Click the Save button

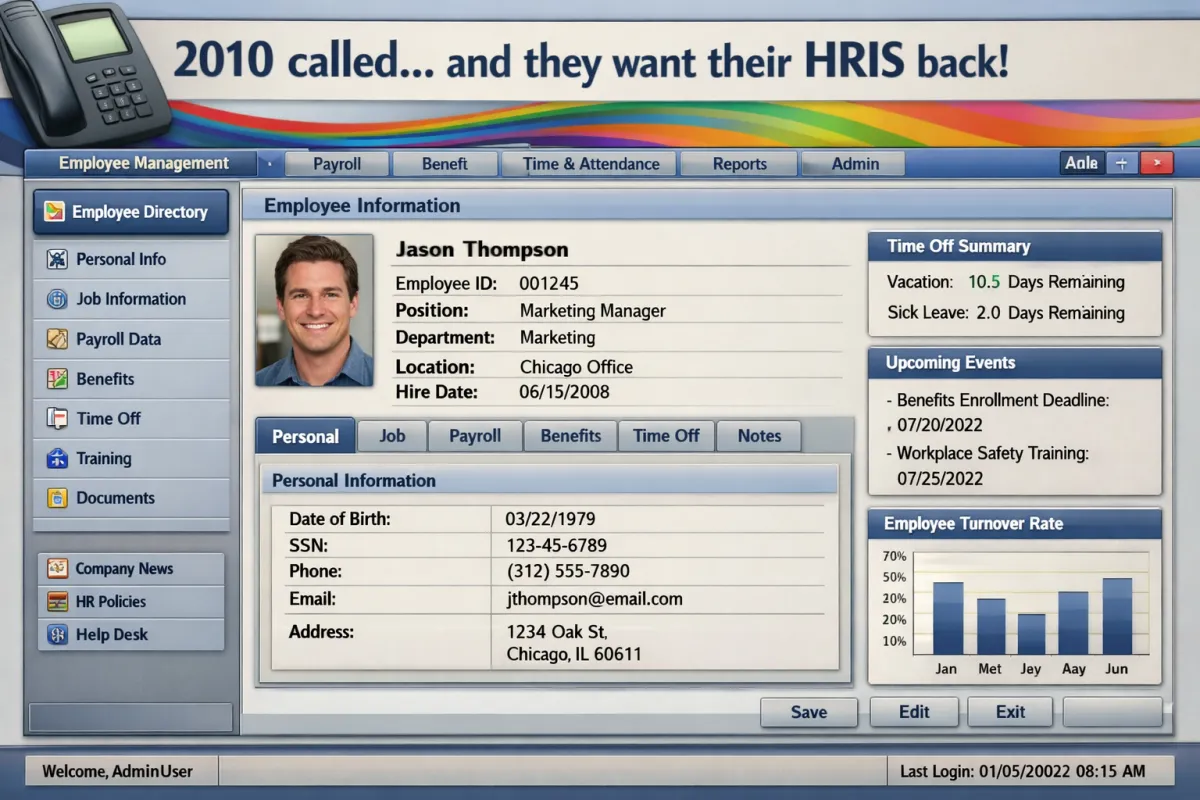tap(809, 712)
